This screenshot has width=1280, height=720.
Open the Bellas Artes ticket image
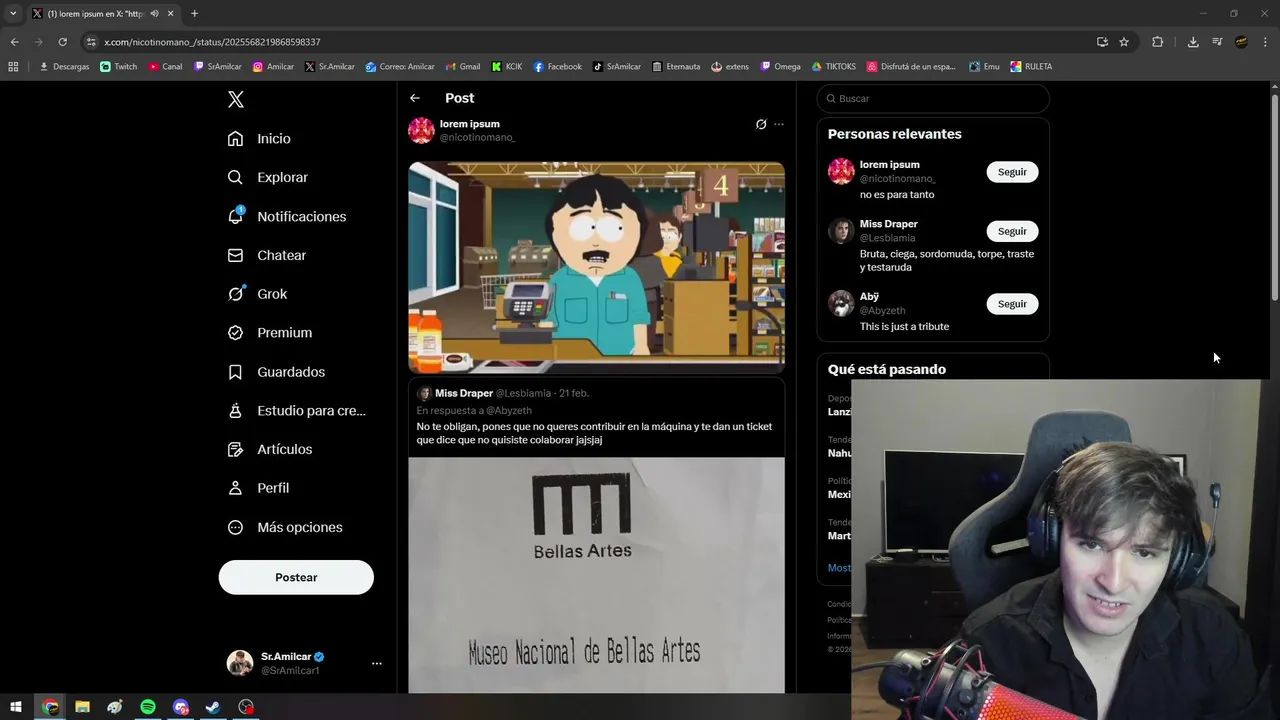click(596, 575)
